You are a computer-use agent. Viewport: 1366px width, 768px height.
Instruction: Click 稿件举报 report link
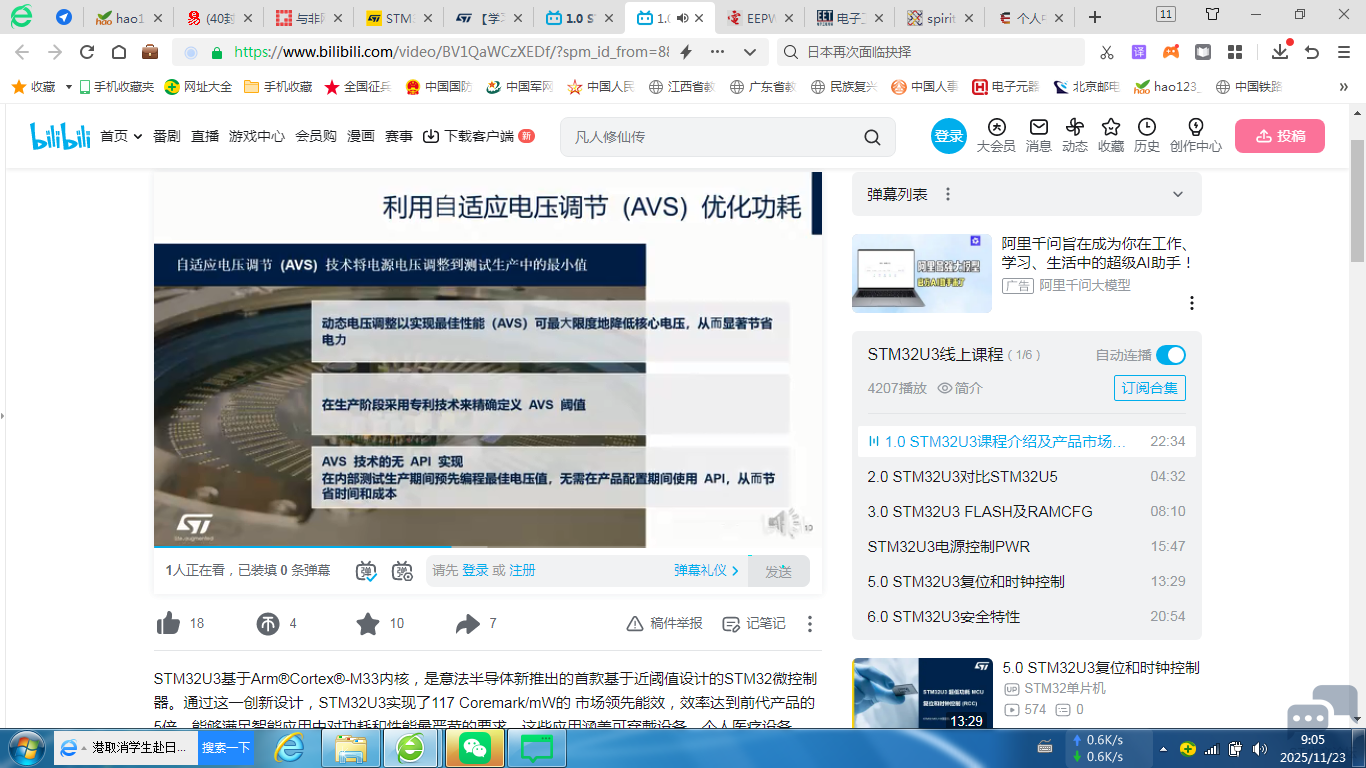coord(664,624)
